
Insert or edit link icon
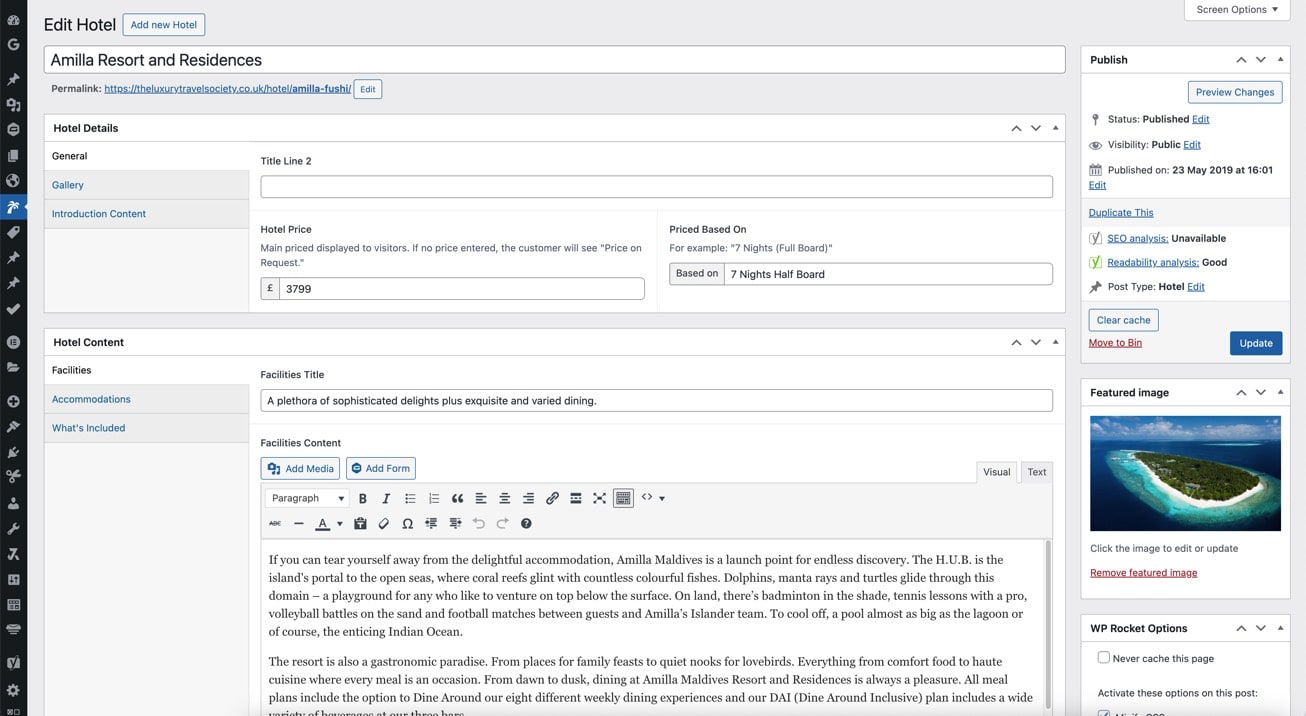[552, 498]
